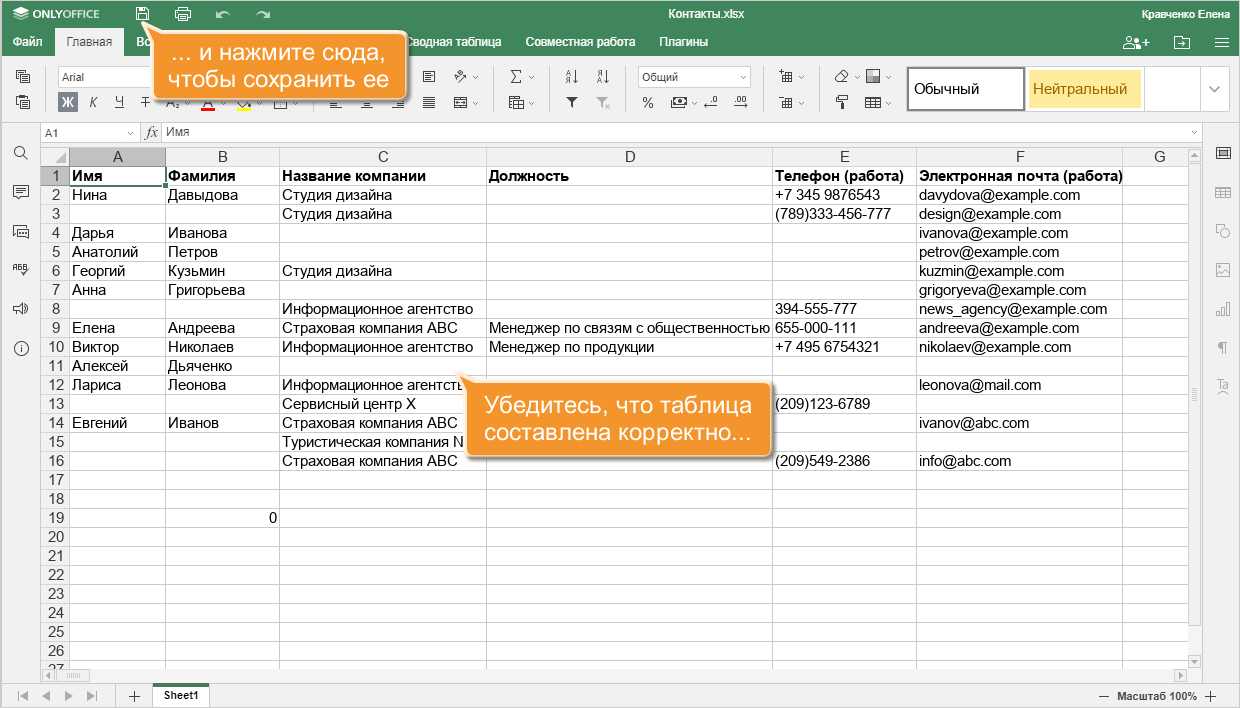Click the Copy style paintbrush icon

click(842, 102)
